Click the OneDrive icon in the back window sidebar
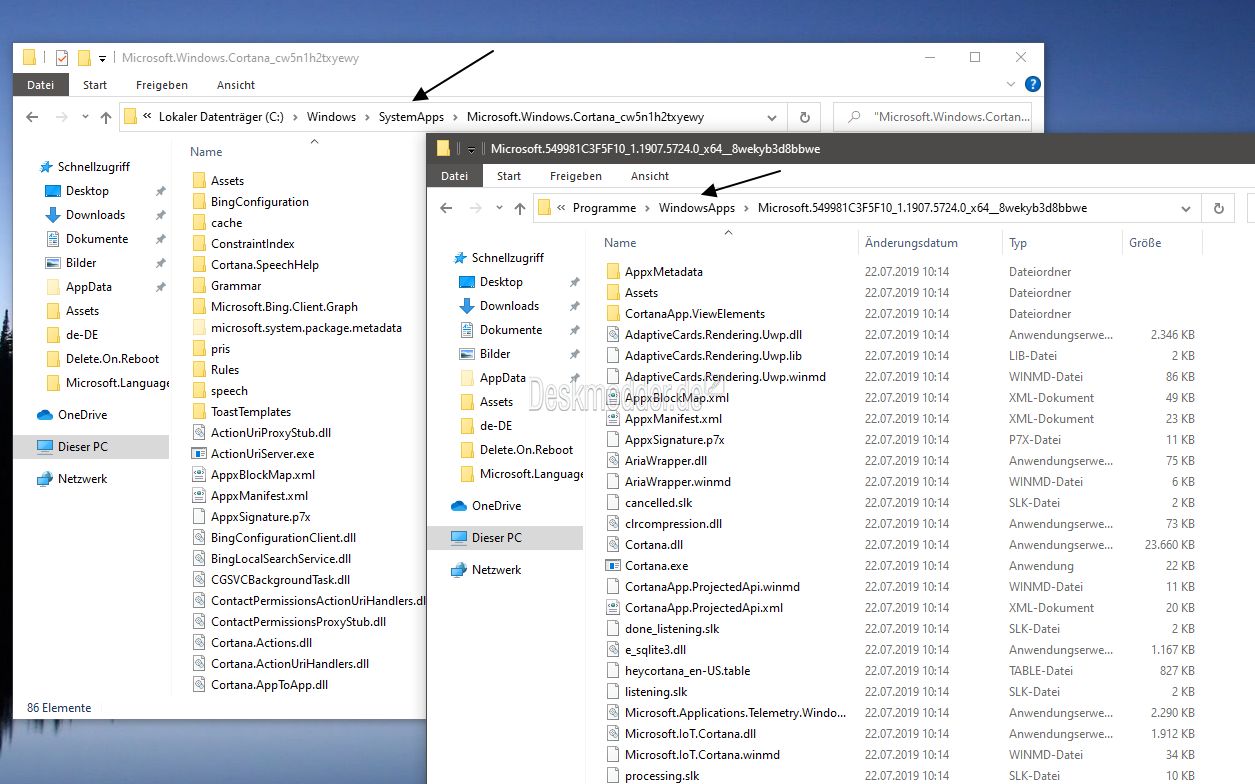 (45, 415)
